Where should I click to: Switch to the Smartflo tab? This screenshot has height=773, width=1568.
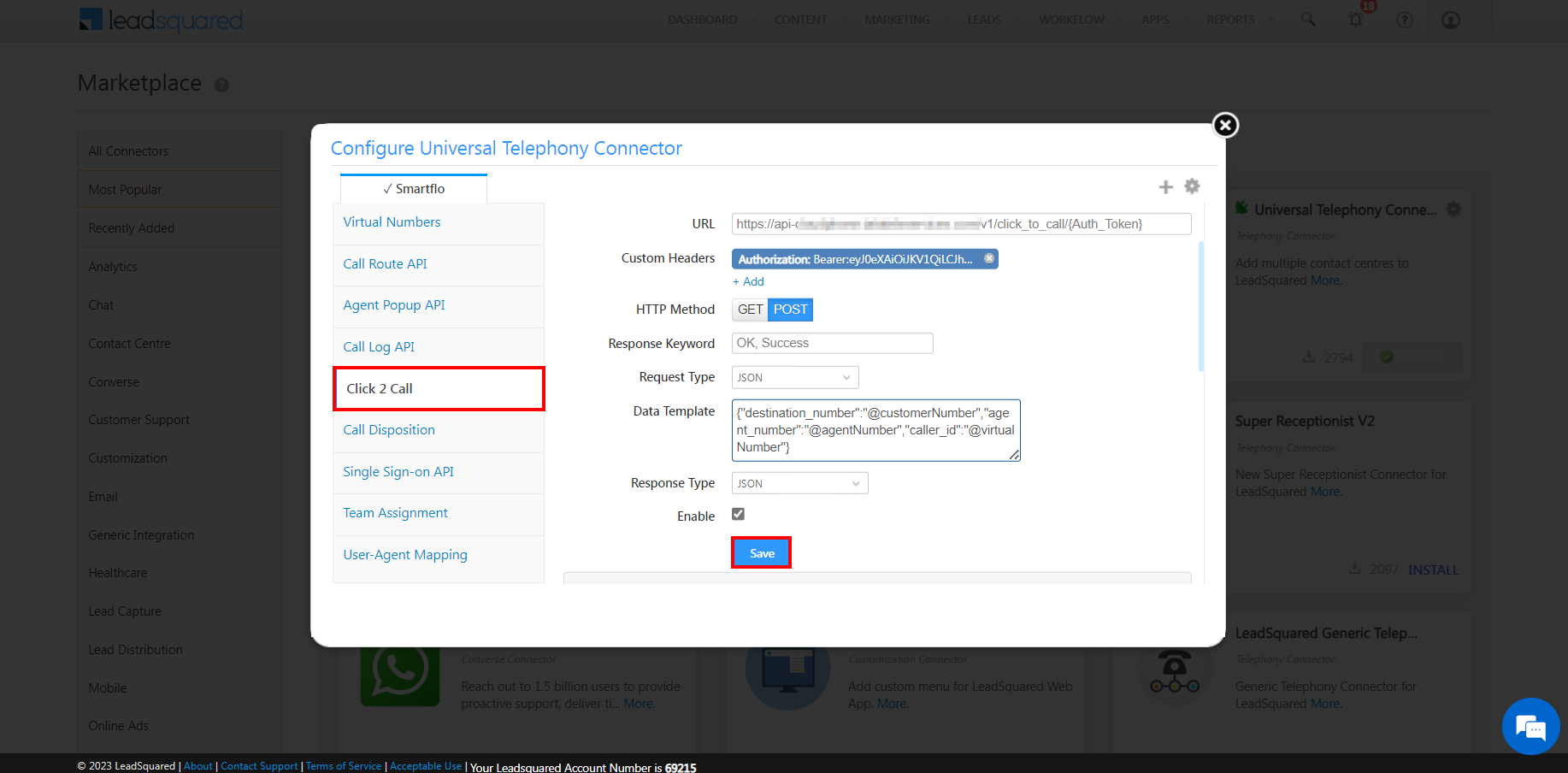[414, 189]
